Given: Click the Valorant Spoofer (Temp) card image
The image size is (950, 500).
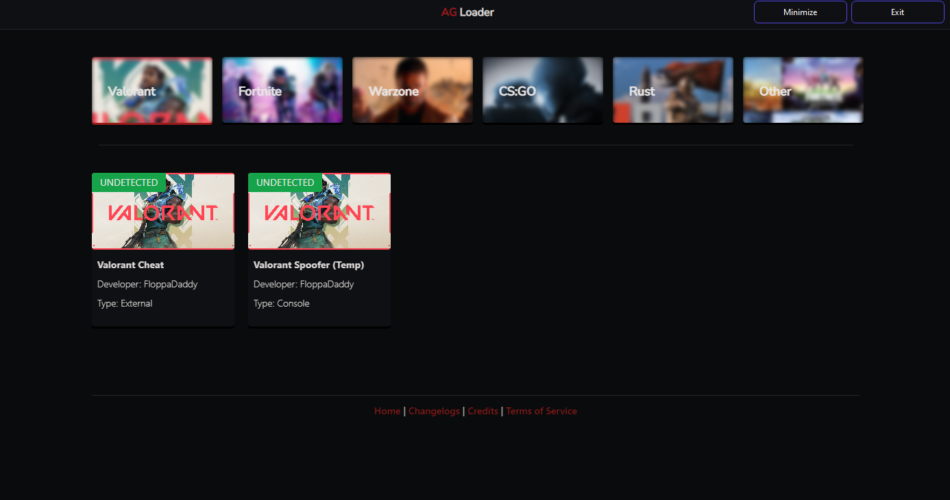Looking at the screenshot, I should (x=319, y=212).
